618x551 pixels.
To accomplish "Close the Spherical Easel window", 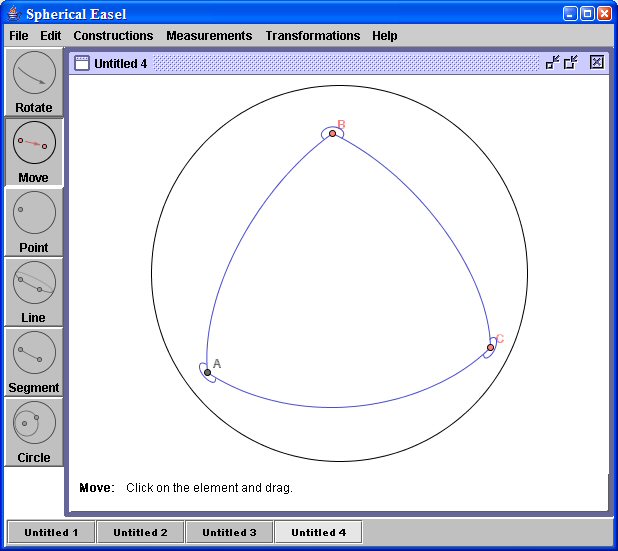I will coord(604,14).
